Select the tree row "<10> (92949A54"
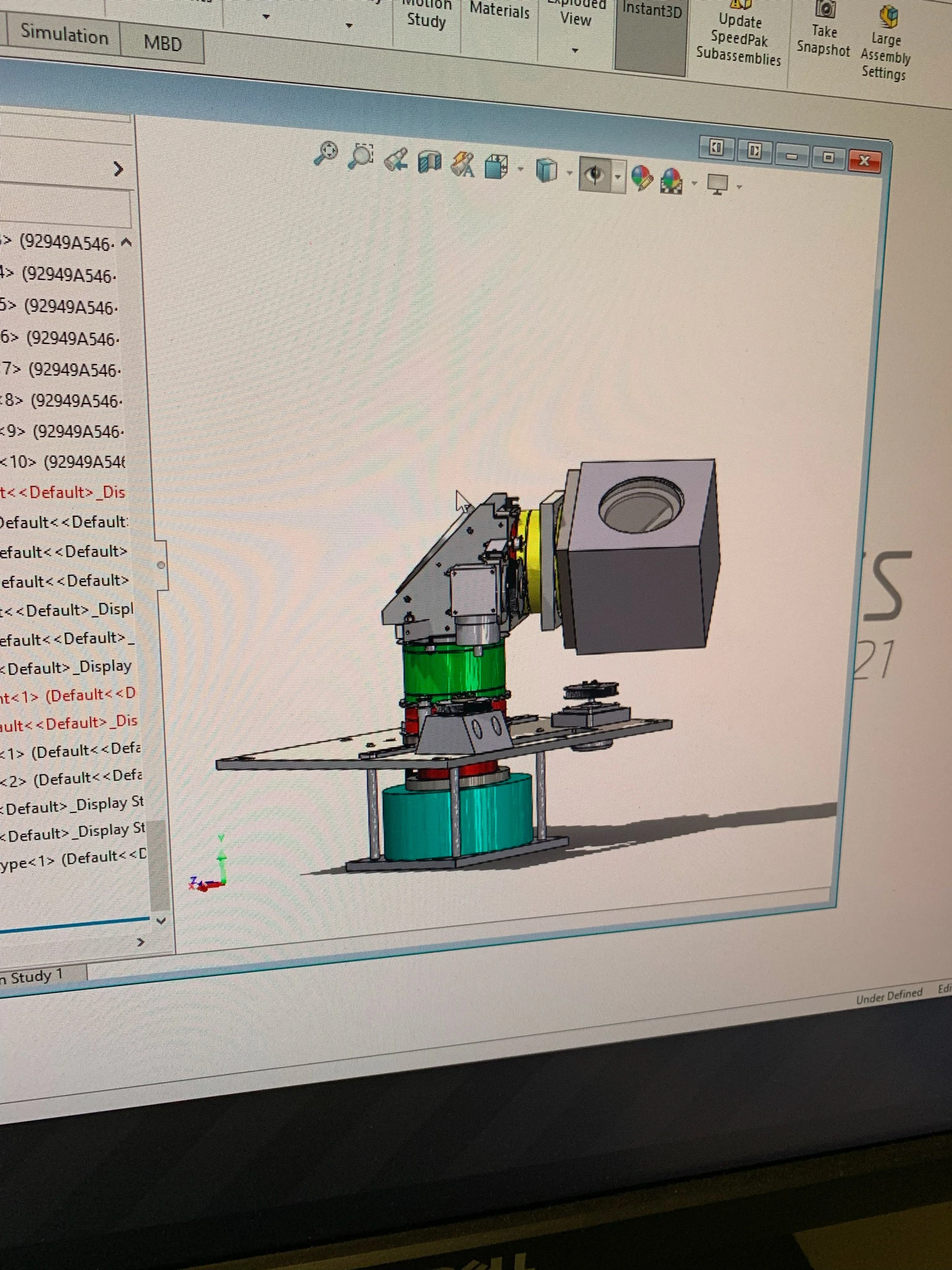This screenshot has height=1270, width=952. pyautogui.click(x=63, y=462)
